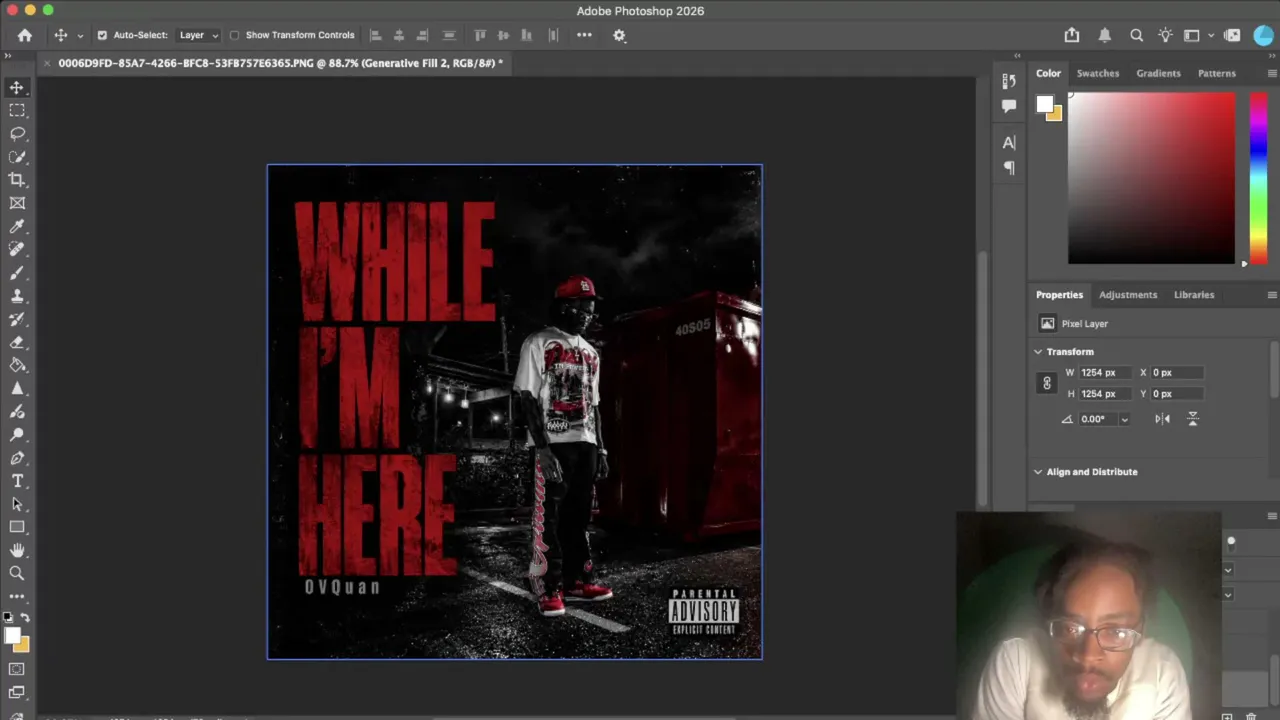Select the Horizontal Type tool
The height and width of the screenshot is (720, 1280).
[x=17, y=481]
